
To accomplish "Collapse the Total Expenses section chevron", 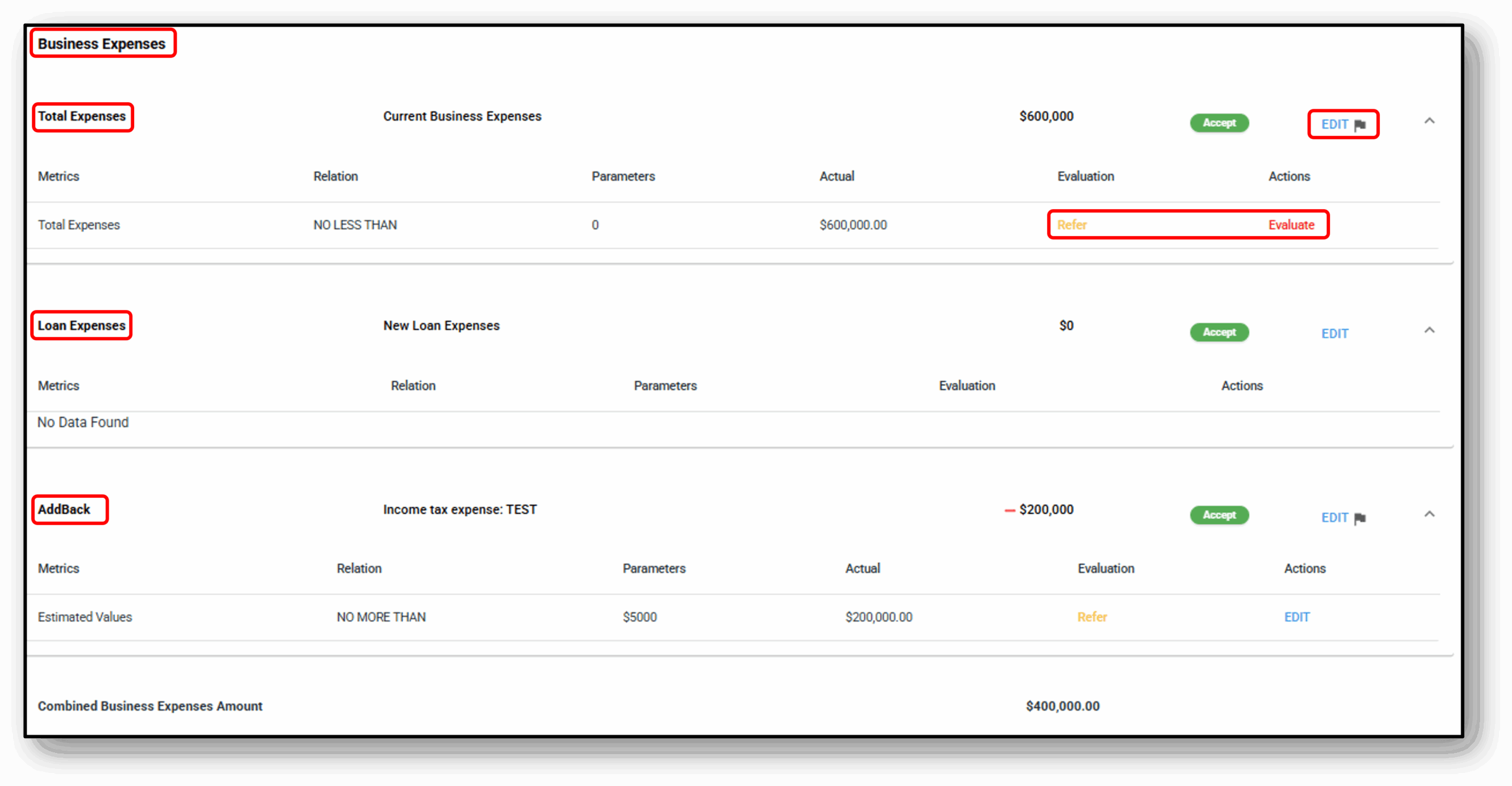I will 1429,121.
